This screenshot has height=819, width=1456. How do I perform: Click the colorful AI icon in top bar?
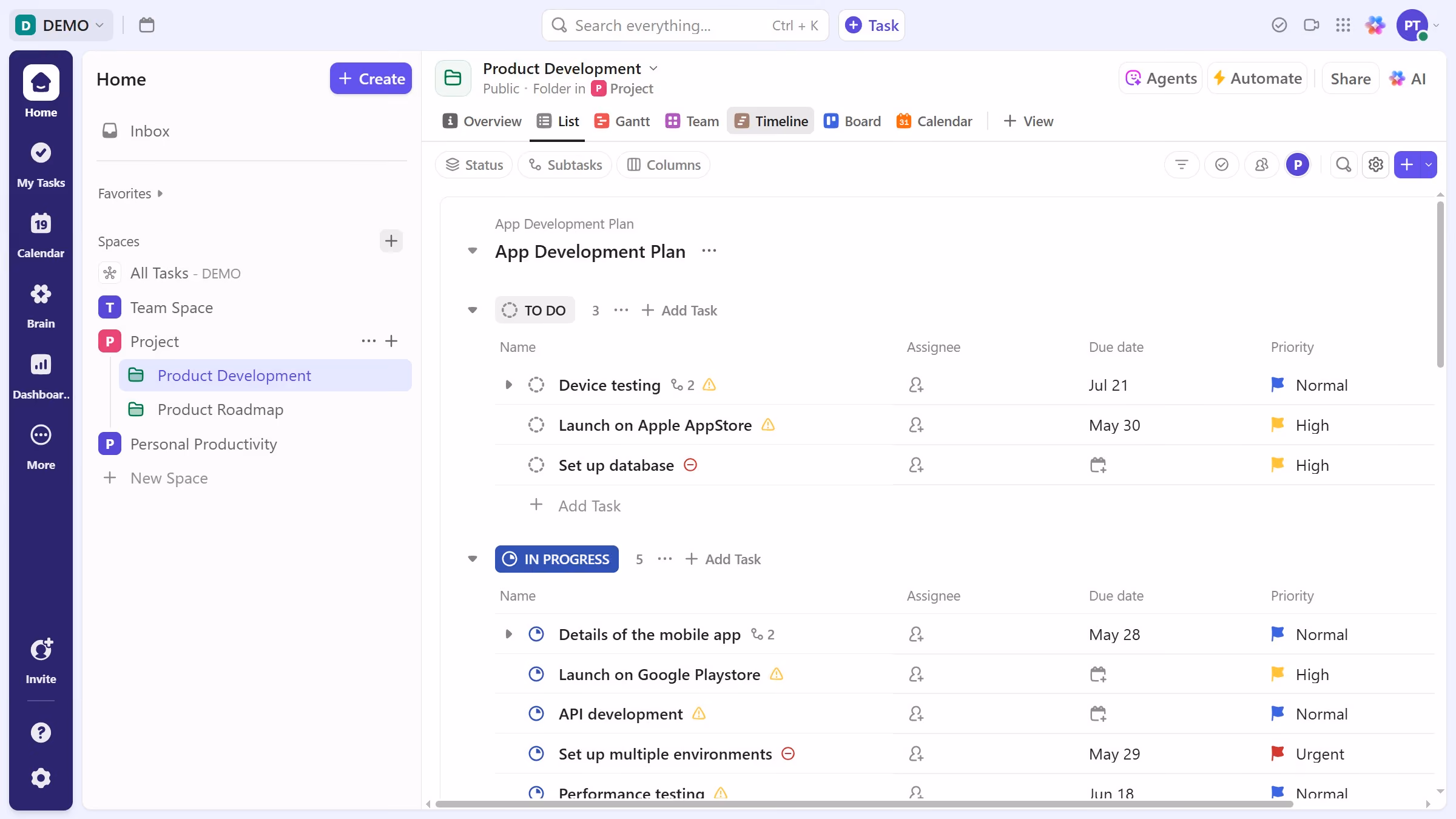coord(1375,25)
